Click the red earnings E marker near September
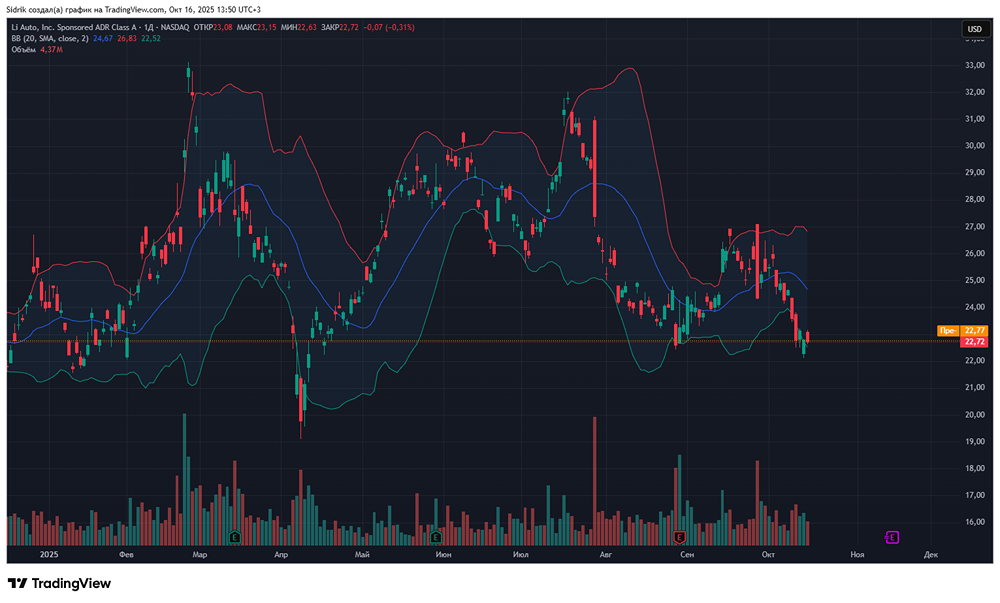1000x603 pixels. [x=679, y=537]
